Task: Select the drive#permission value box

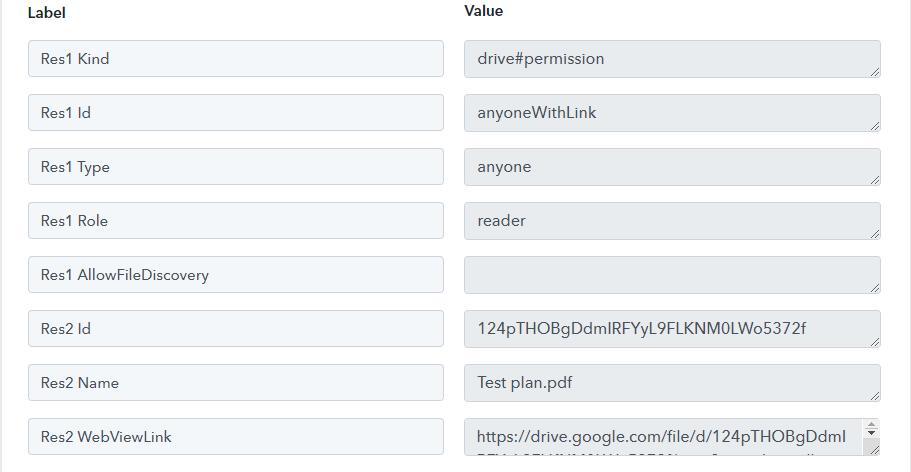Action: coord(672,59)
